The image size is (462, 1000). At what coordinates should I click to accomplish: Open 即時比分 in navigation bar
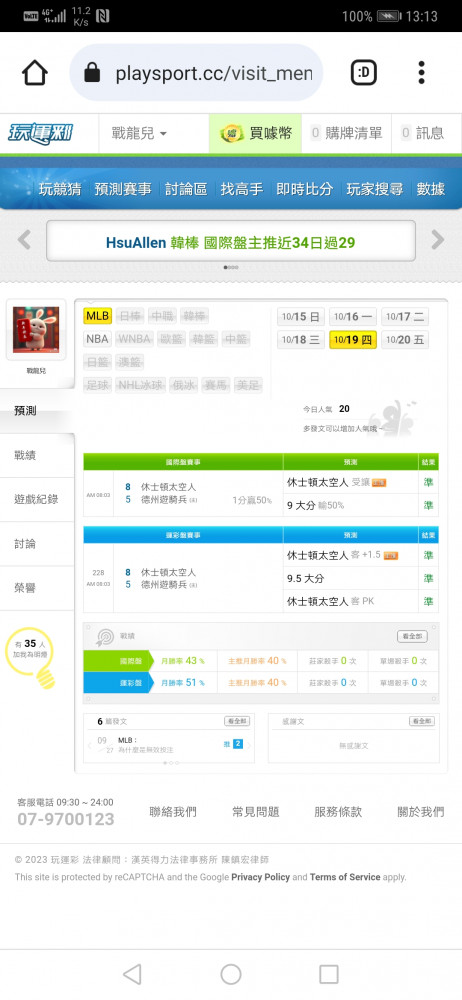click(x=304, y=189)
